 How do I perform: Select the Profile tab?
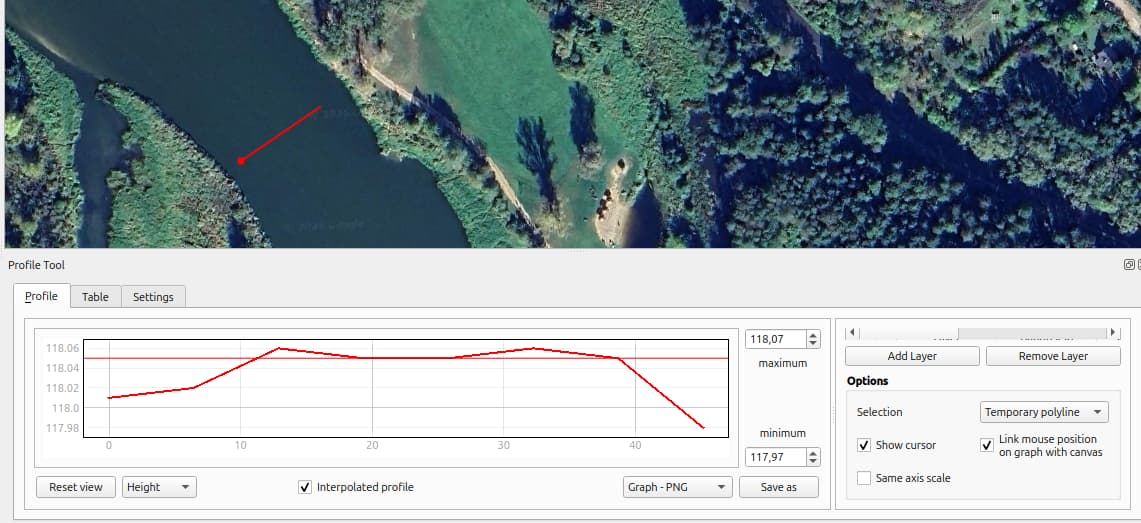[41, 297]
